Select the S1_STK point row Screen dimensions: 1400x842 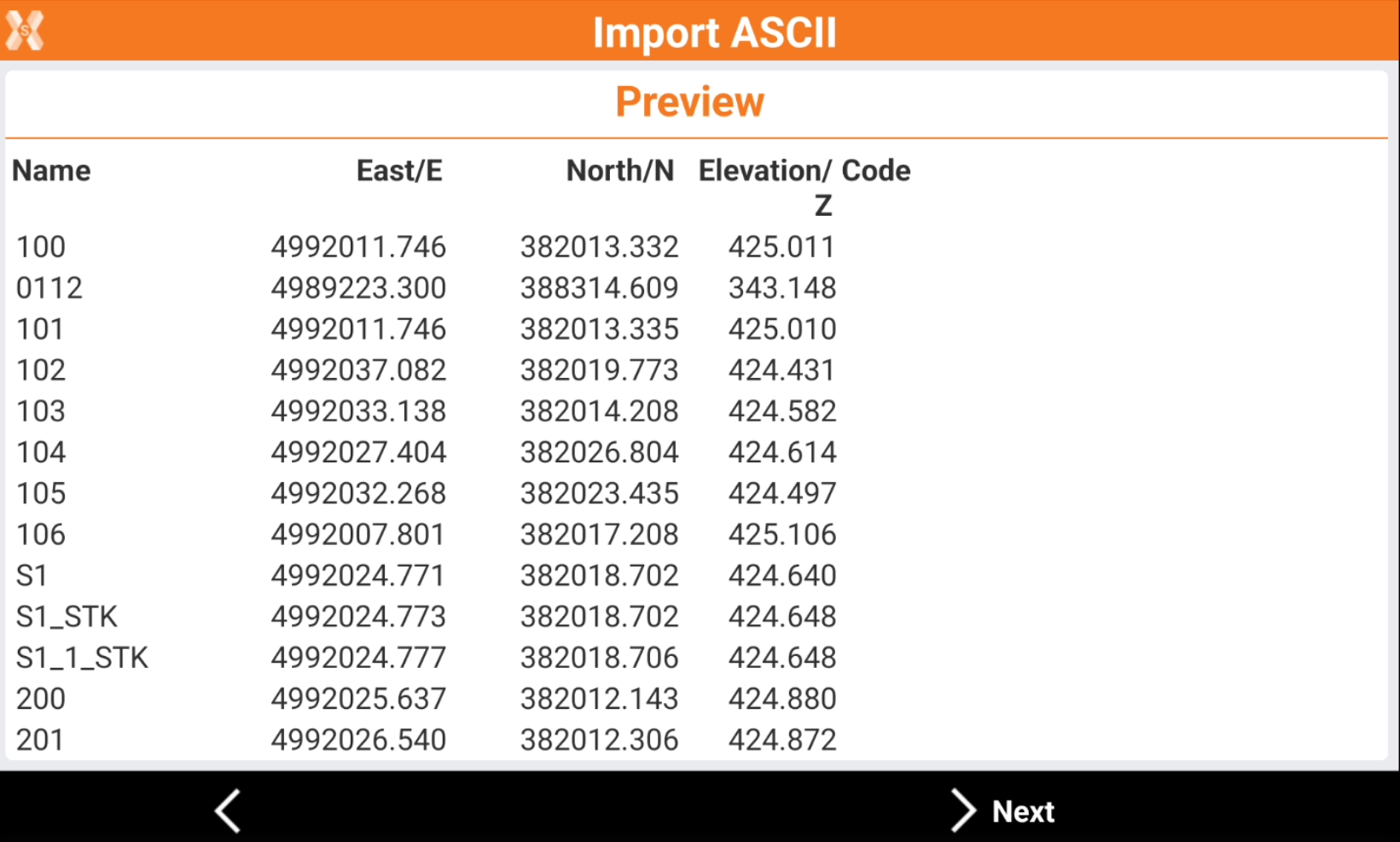pos(67,617)
